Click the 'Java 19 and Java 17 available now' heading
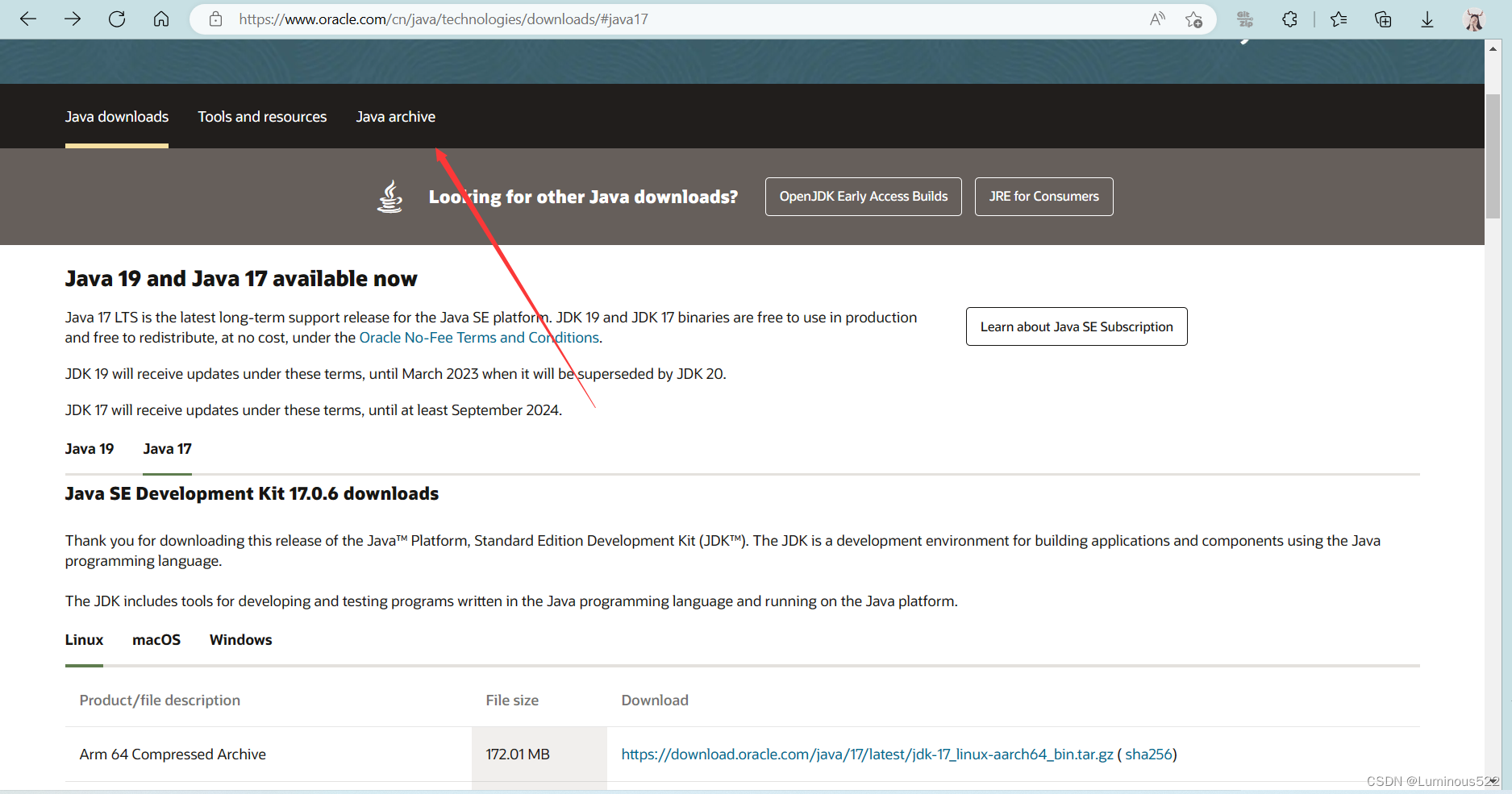Screen dimensions: 1512x794 (241, 279)
